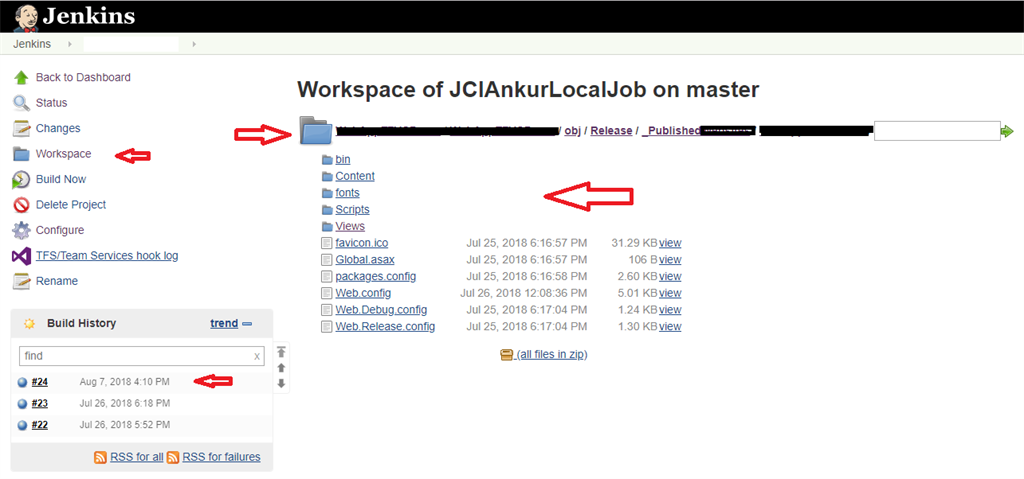The image size is (1024, 479).
Task: Navigate to obj in path breadcrumb
Action: pos(573,131)
